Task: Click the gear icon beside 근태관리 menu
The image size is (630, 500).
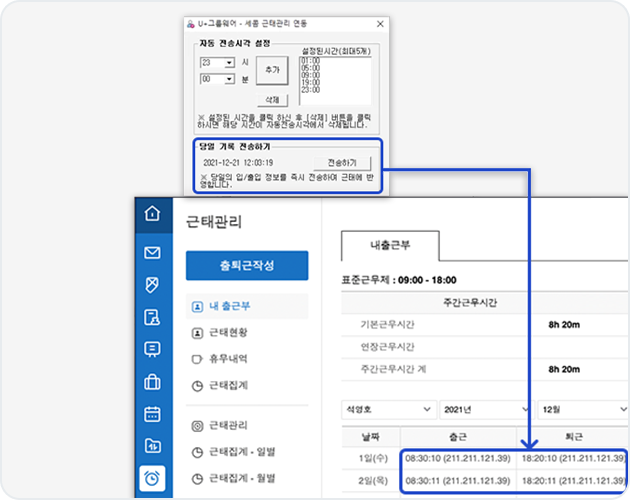Action: (197, 426)
